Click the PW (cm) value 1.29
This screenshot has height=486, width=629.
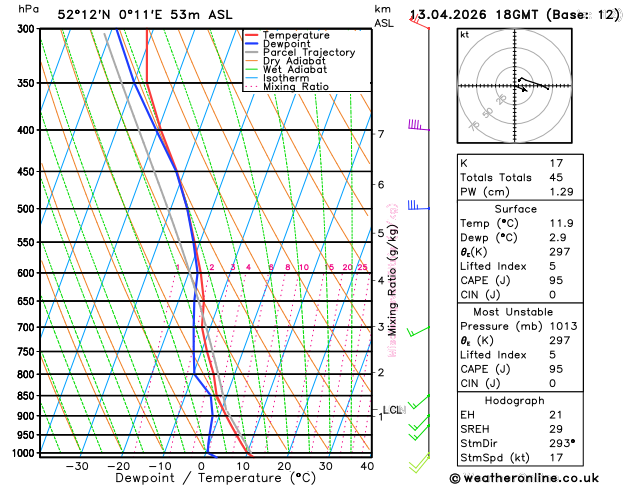pos(561,192)
